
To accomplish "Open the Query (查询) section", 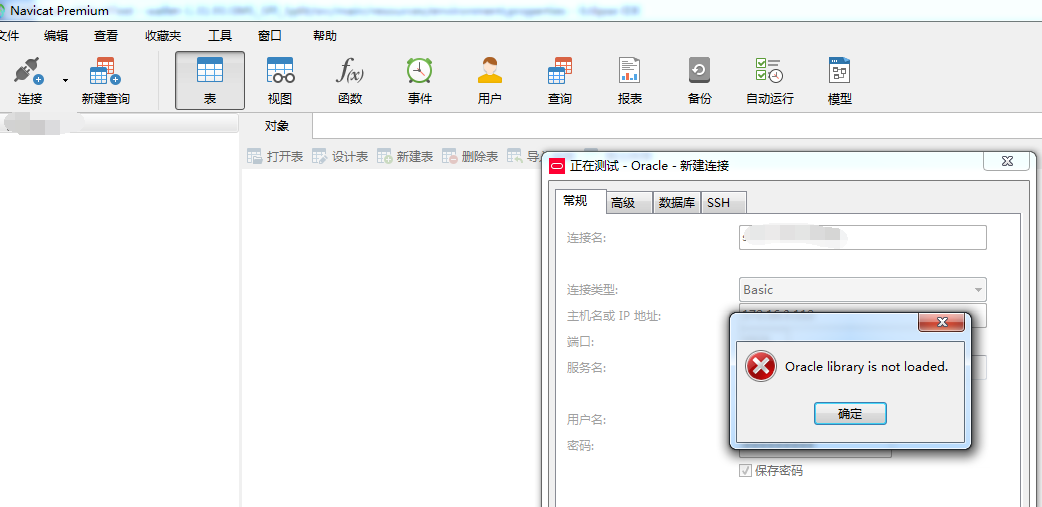I will (x=560, y=80).
